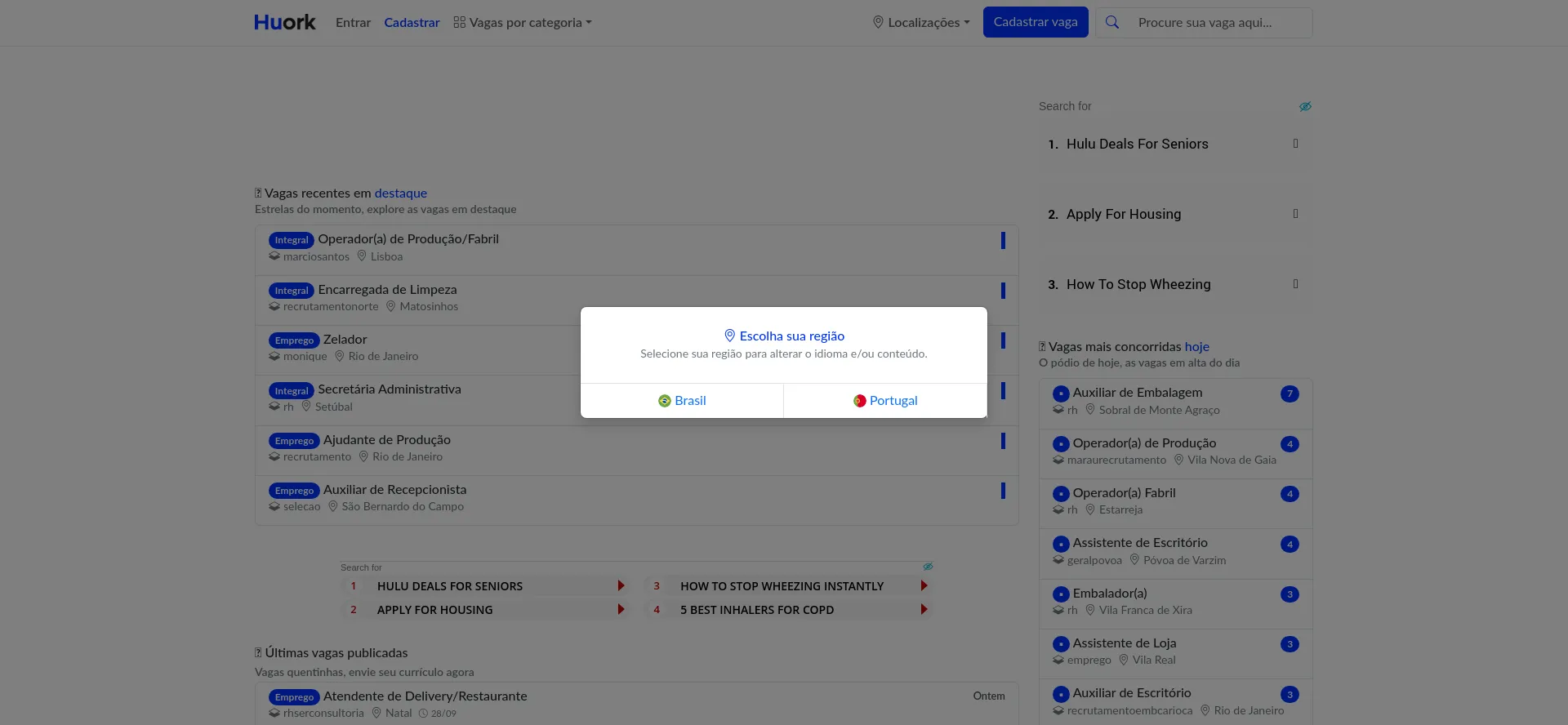This screenshot has width=1568, height=725.
Task: Focus the Procure sua vaga aqui search field
Action: (1220, 23)
